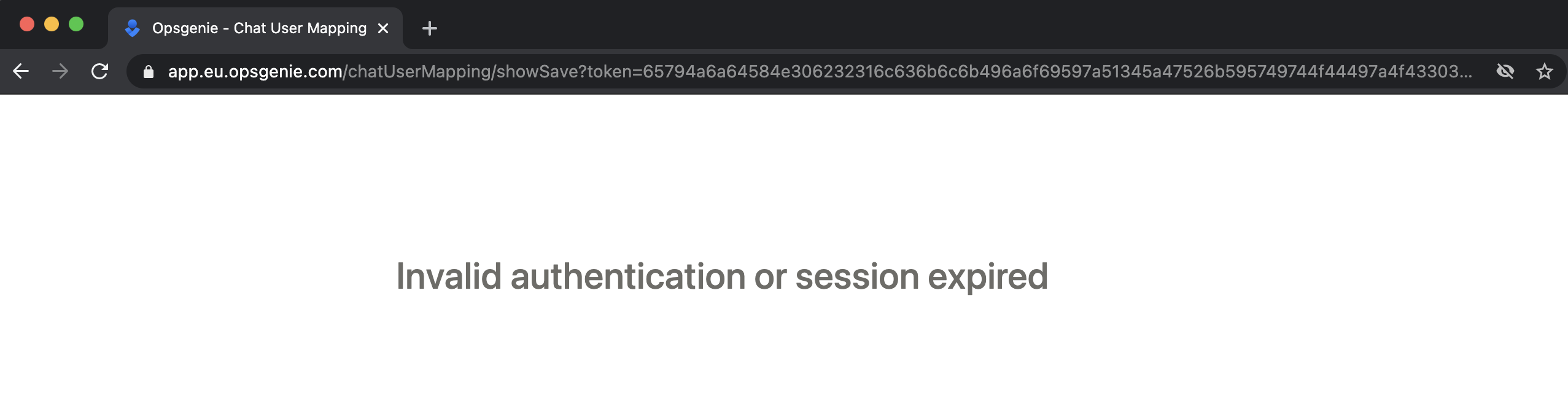Close the browser window with red button
This screenshot has width=1568, height=403.
pyautogui.click(x=27, y=24)
